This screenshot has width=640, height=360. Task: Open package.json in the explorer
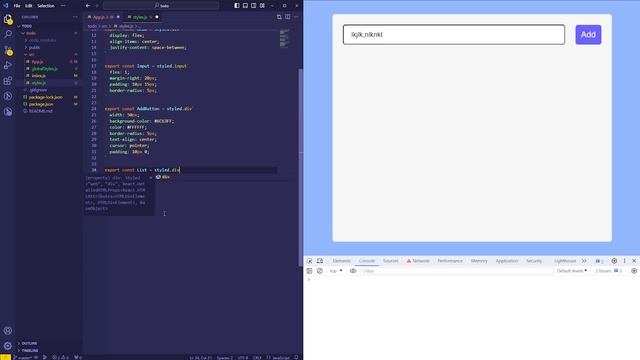pyautogui.click(x=41, y=104)
